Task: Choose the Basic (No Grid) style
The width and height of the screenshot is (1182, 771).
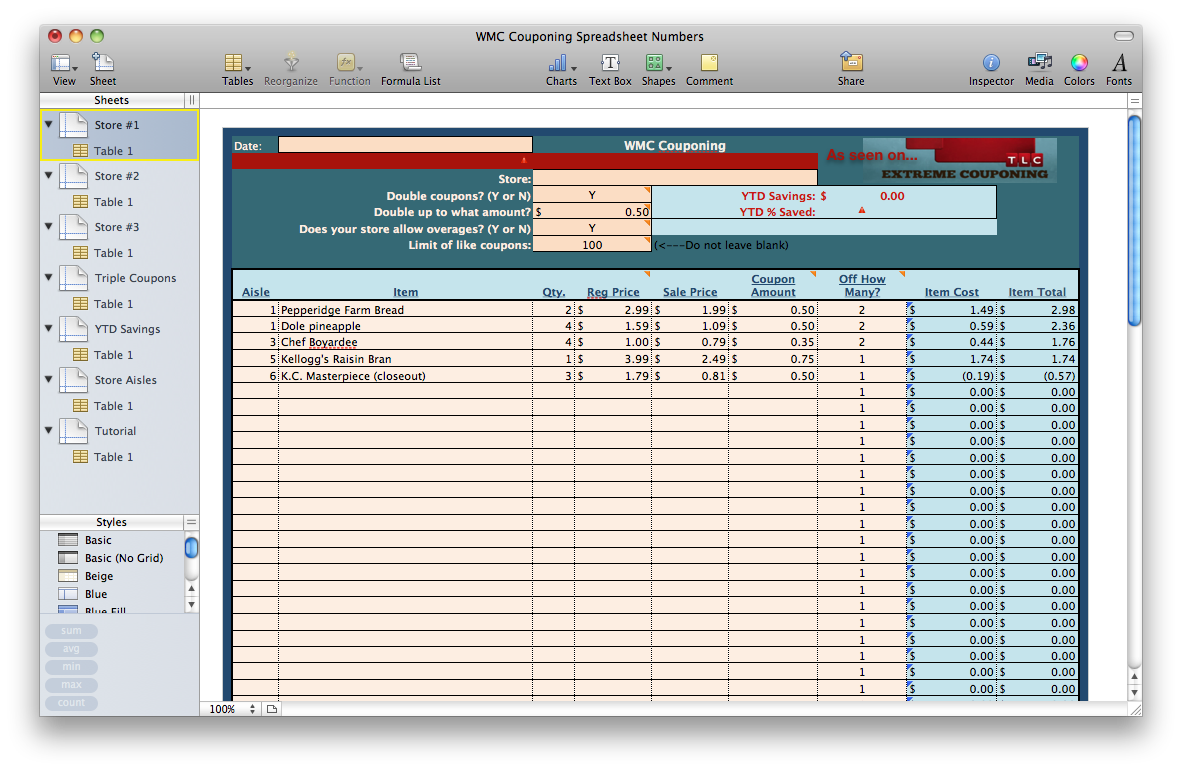Action: [x=112, y=558]
